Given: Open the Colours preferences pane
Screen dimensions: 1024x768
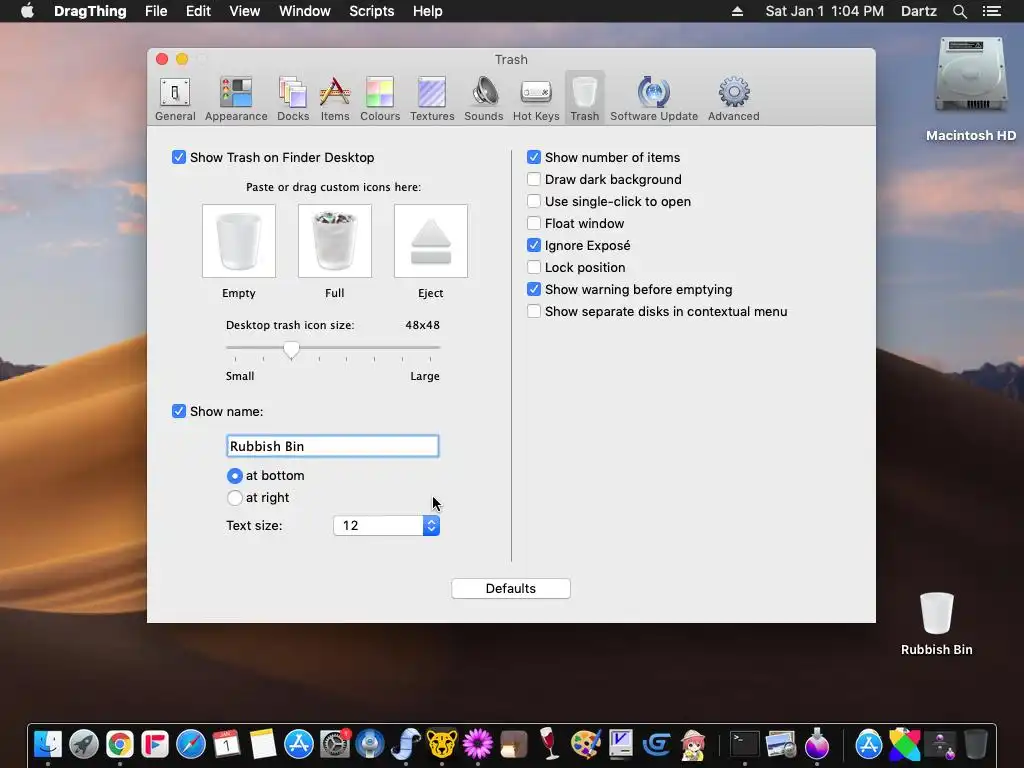Looking at the screenshot, I should 379,99.
